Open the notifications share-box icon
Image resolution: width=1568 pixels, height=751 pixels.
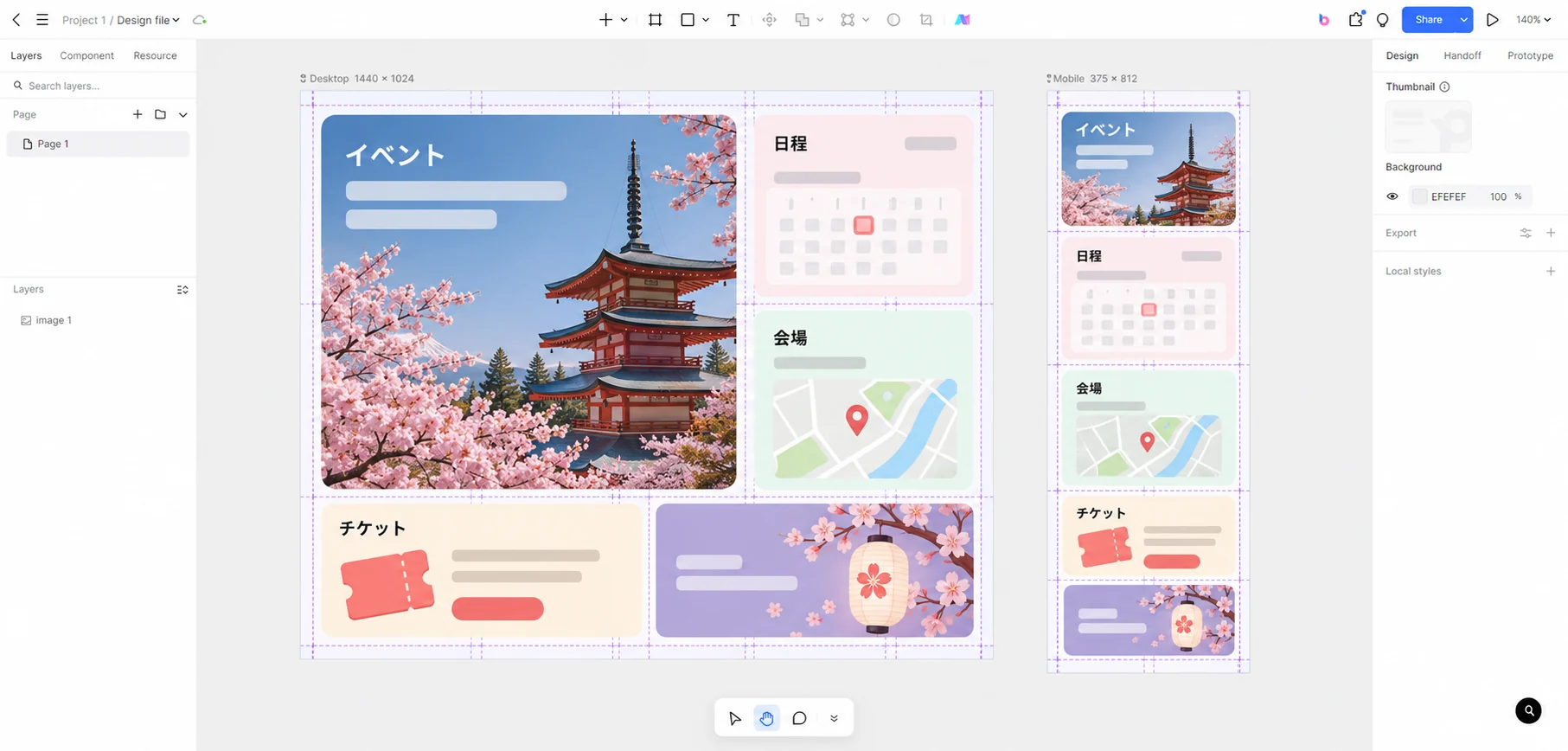click(x=1355, y=19)
